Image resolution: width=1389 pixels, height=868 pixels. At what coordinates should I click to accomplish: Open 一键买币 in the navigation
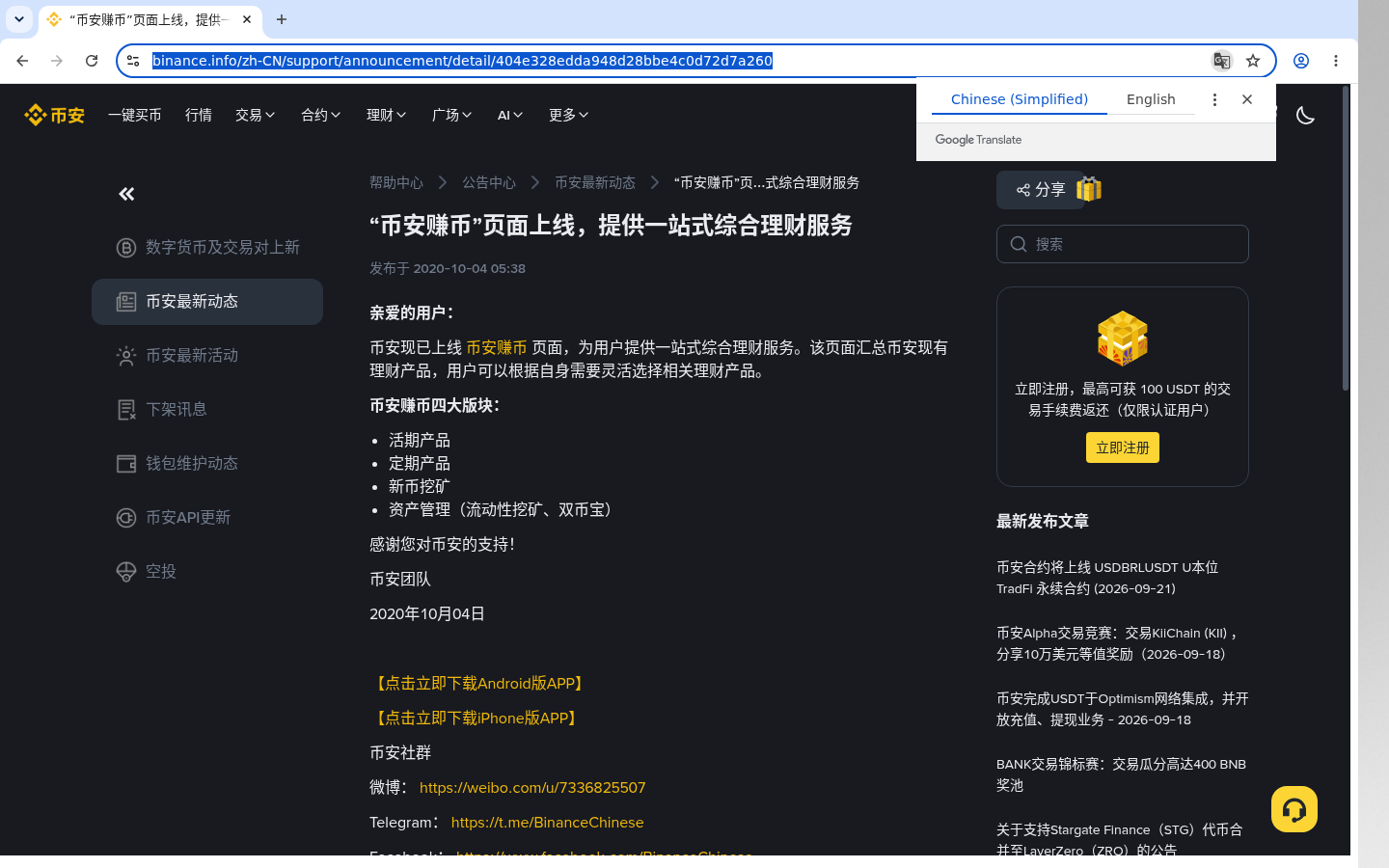135,115
